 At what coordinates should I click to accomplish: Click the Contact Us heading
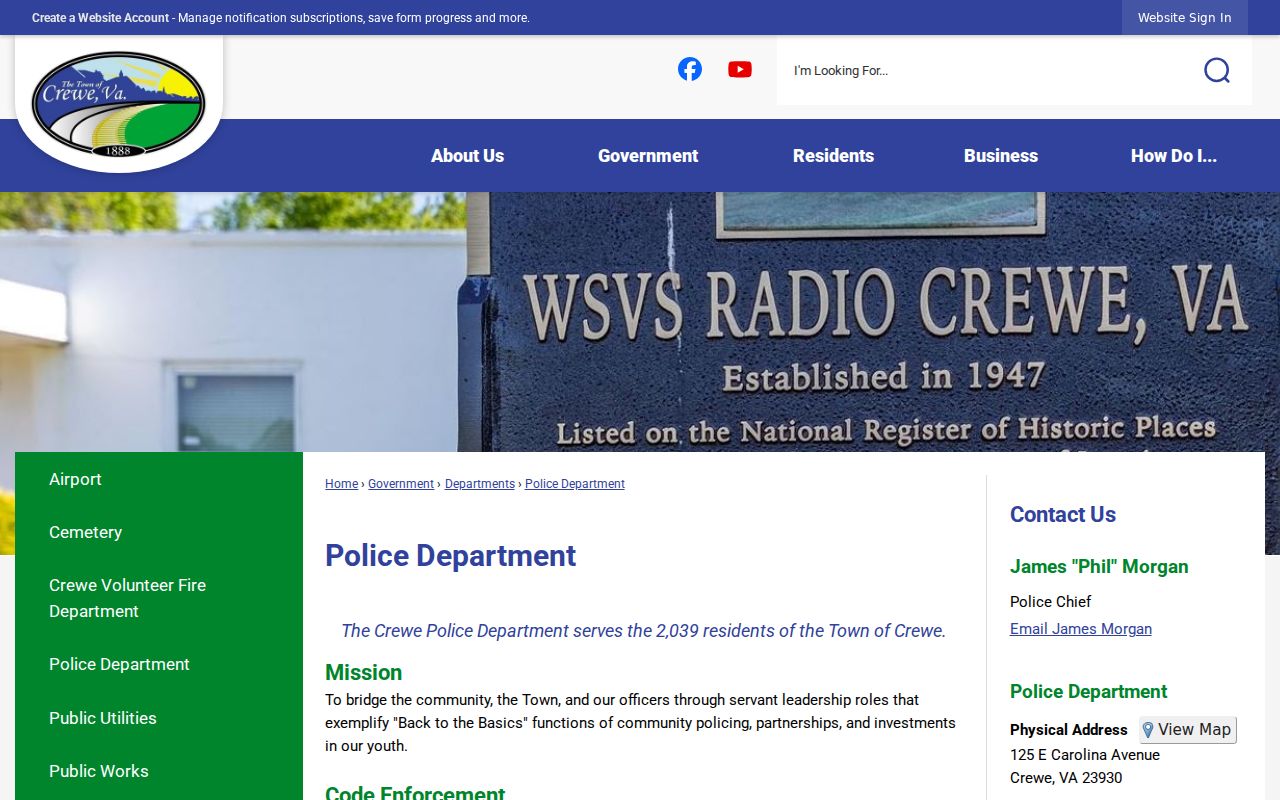click(1063, 515)
